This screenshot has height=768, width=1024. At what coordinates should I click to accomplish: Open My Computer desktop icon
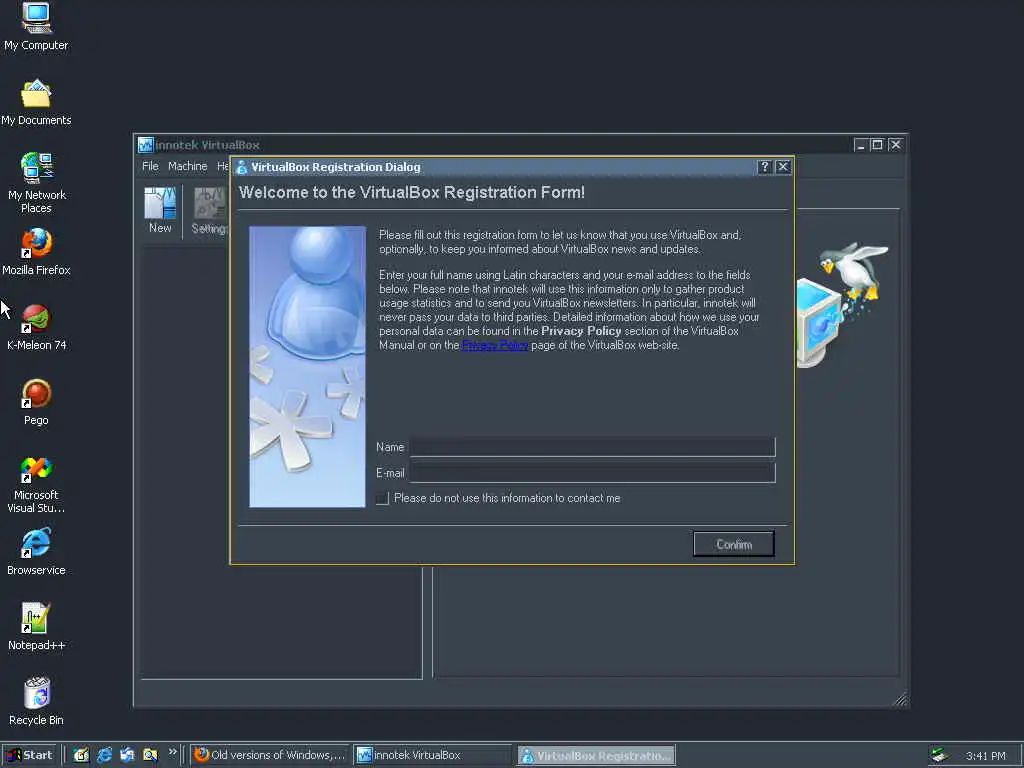pos(36,26)
